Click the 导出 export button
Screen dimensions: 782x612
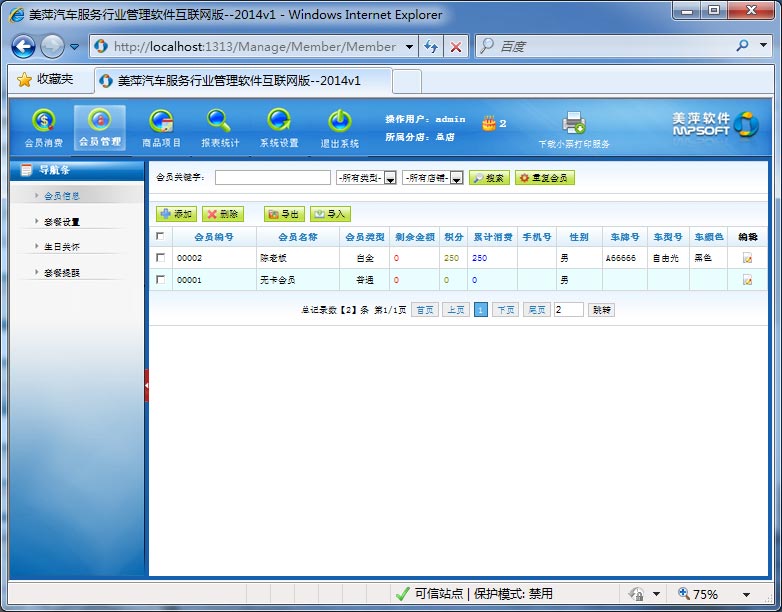tap(284, 214)
